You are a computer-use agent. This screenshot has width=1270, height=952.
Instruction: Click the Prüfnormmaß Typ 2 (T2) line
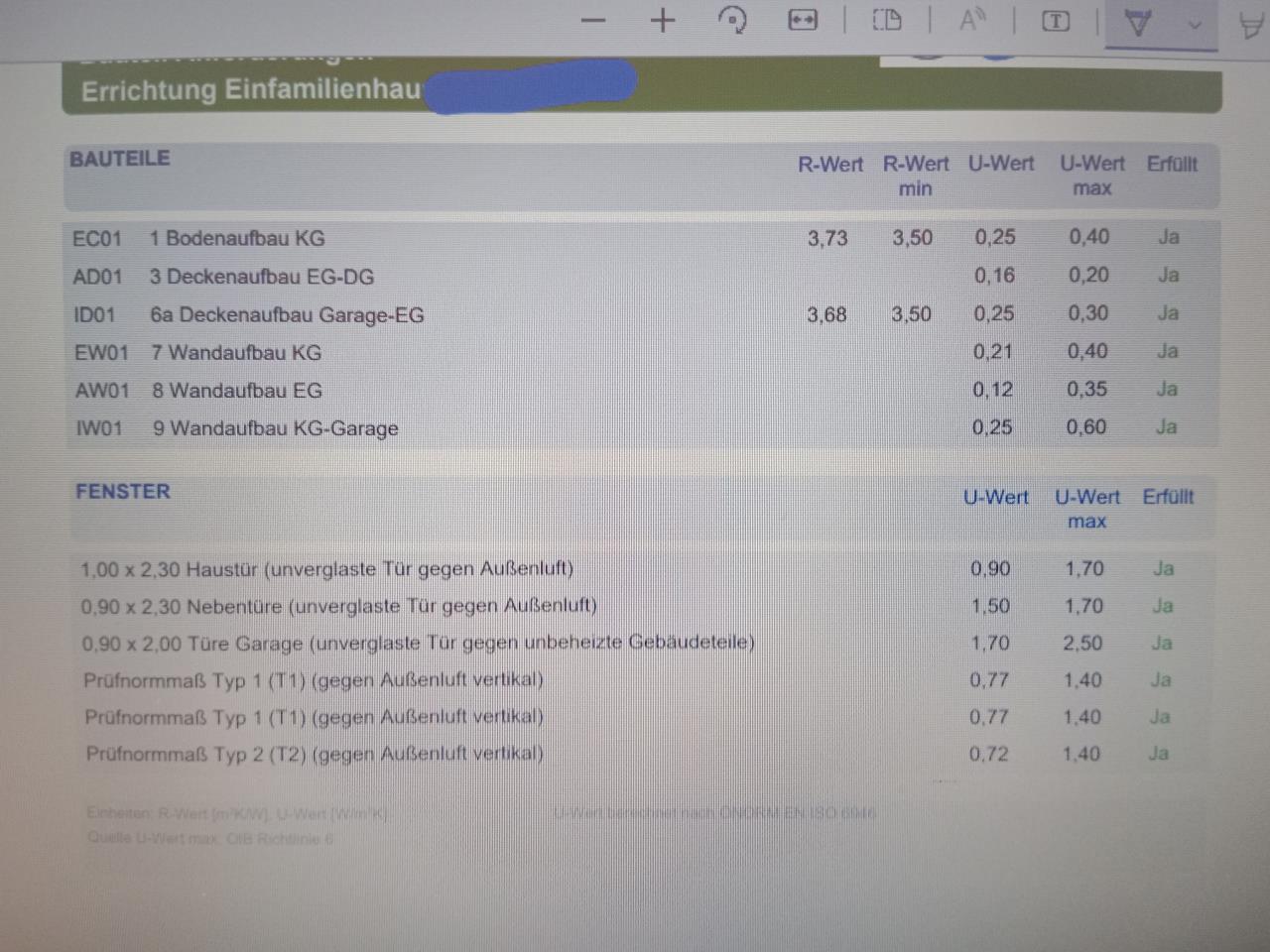pos(314,754)
